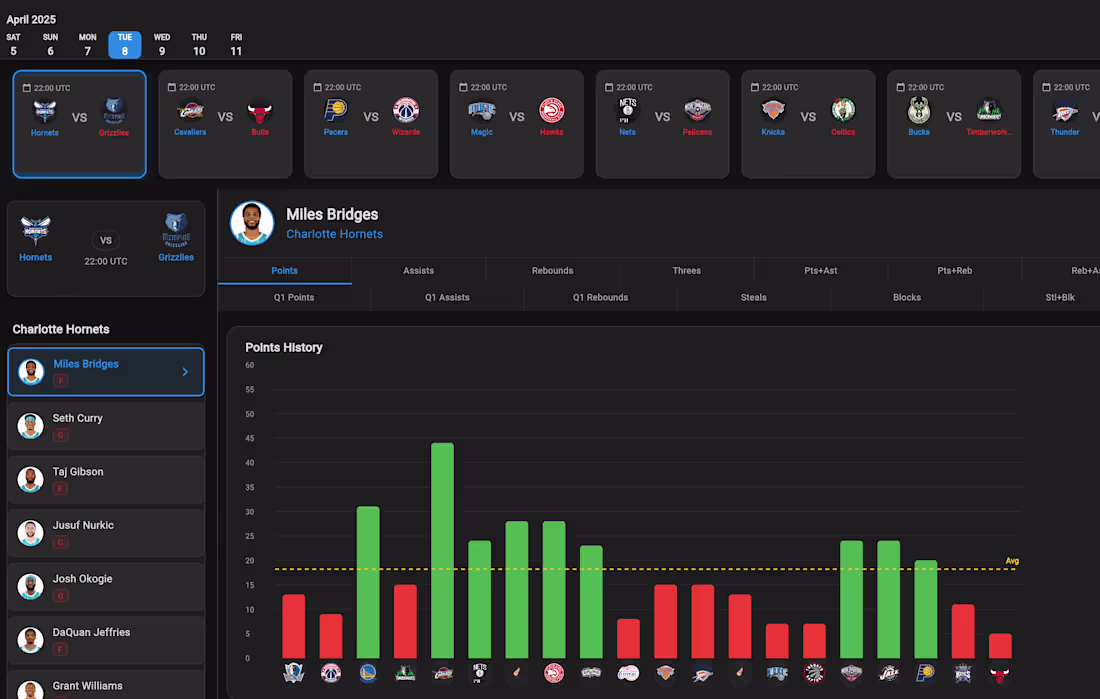Expand the Miles Bridges row chevron
The width and height of the screenshot is (1100, 699).
(x=185, y=372)
